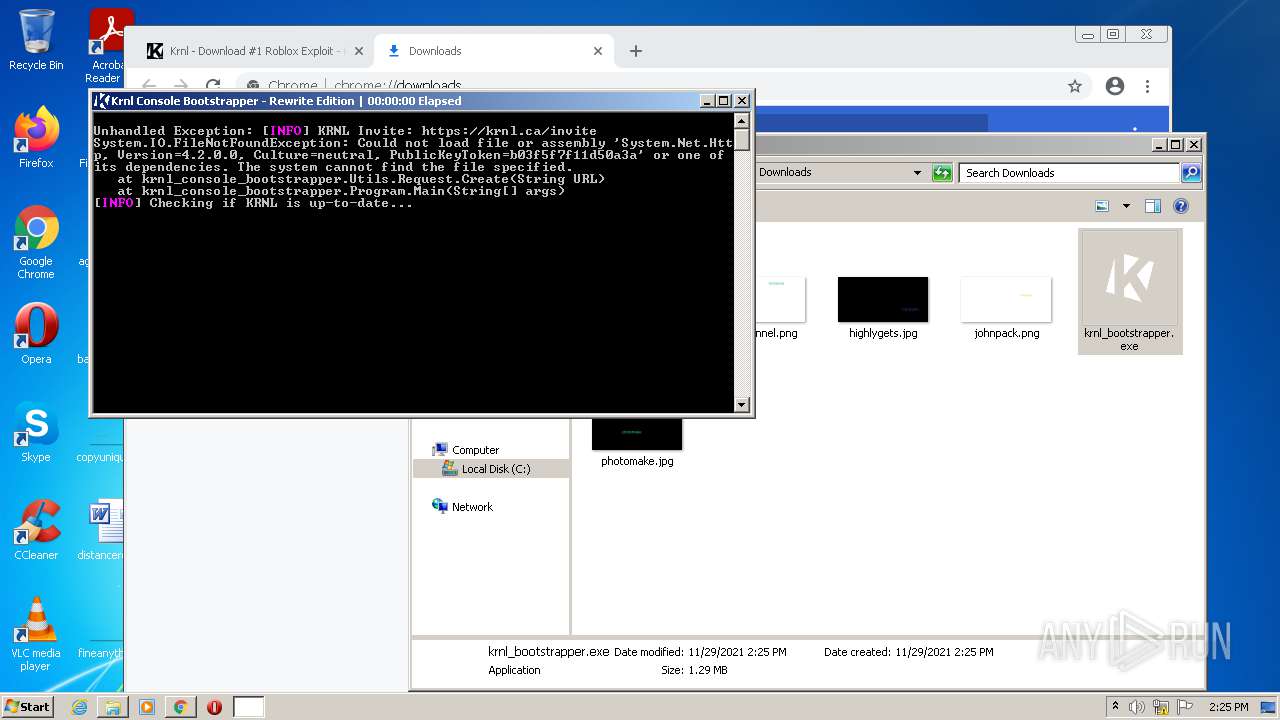Click the volume icon in system tray
This screenshot has height=720, width=1280.
pos(1137,707)
